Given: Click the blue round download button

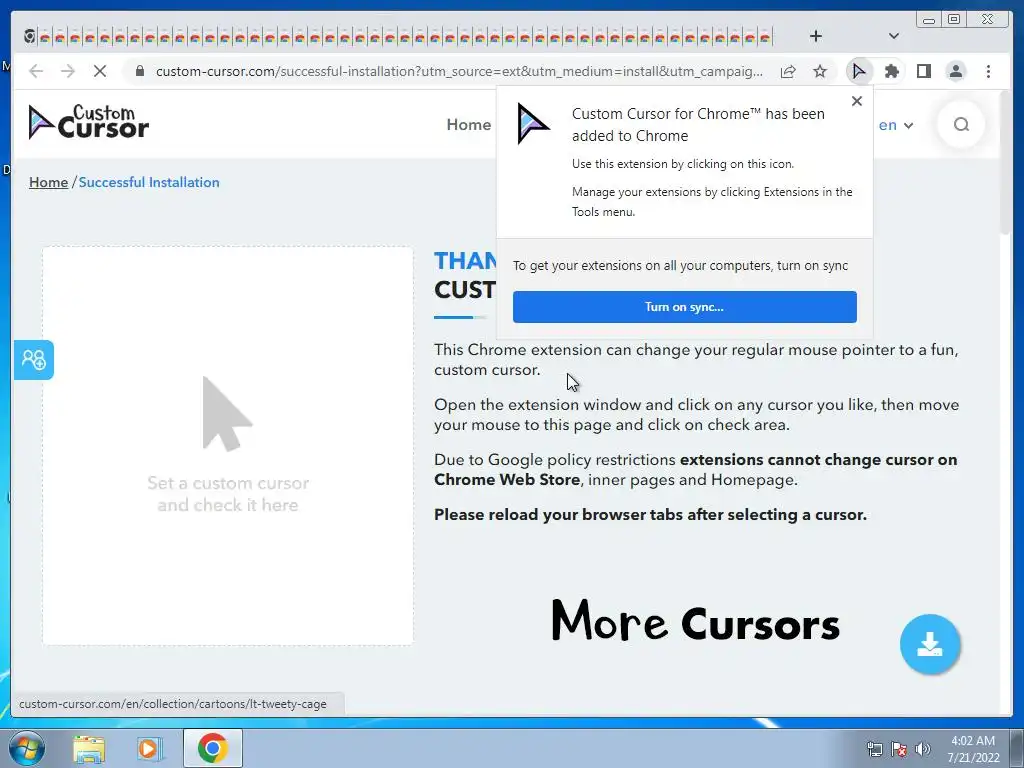Looking at the screenshot, I should (929, 644).
